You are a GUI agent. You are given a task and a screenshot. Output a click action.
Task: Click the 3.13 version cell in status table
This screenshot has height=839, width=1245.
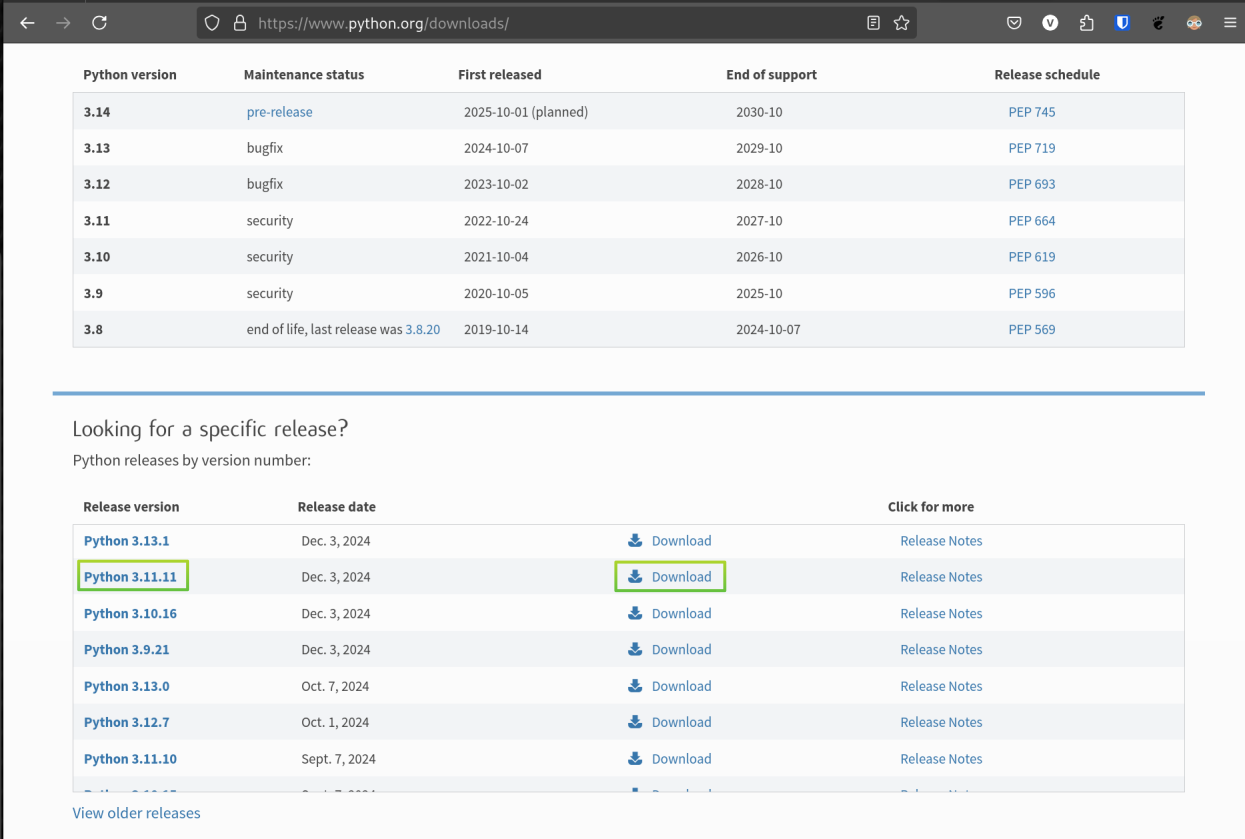[97, 148]
